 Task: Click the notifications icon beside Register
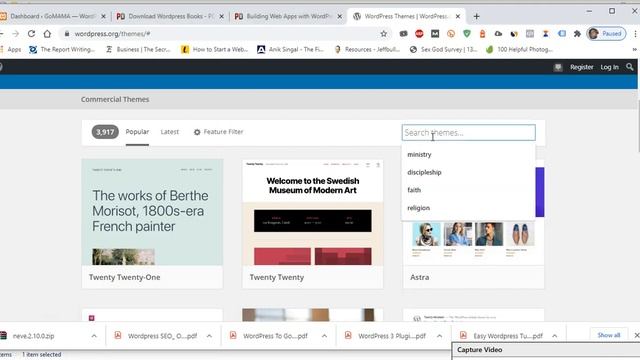click(558, 67)
